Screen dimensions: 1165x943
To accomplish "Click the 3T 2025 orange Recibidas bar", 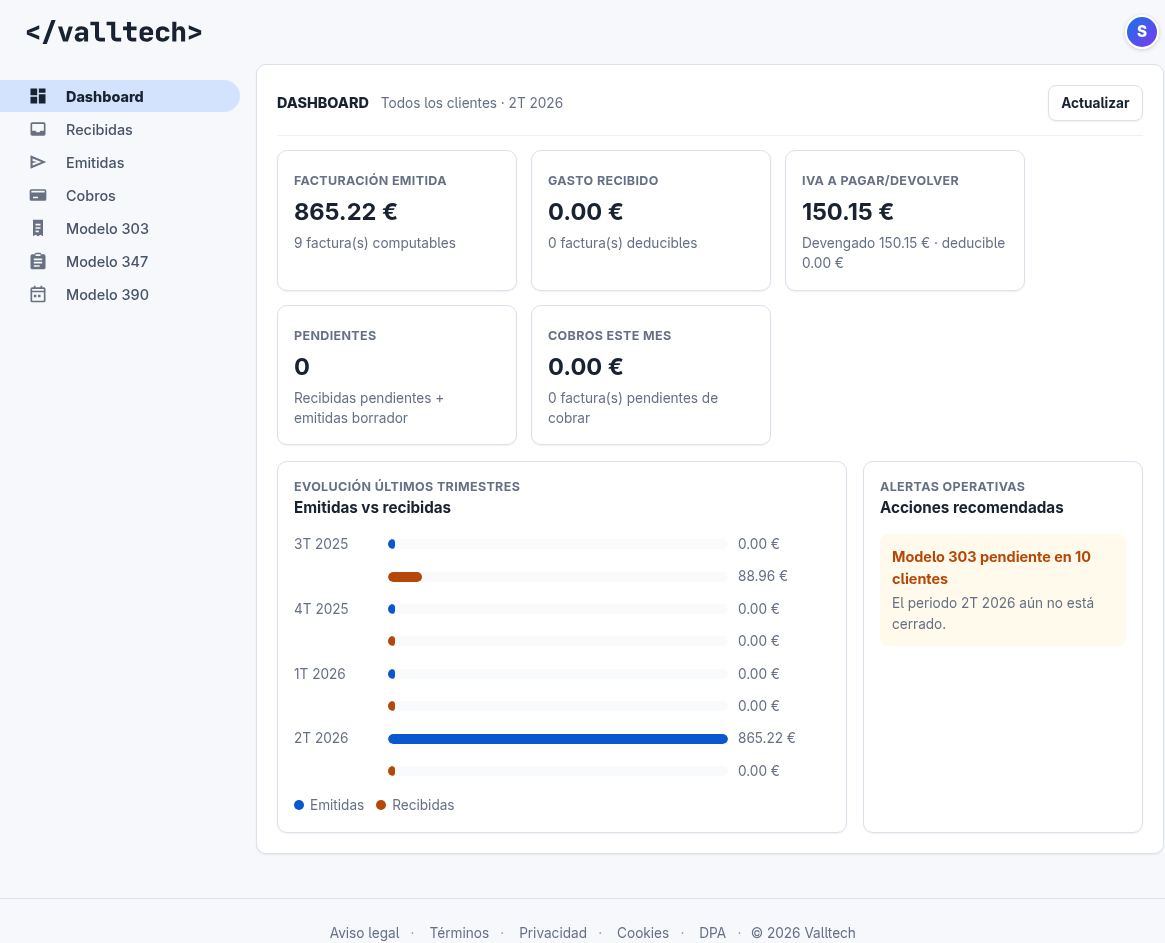I will (405, 577).
